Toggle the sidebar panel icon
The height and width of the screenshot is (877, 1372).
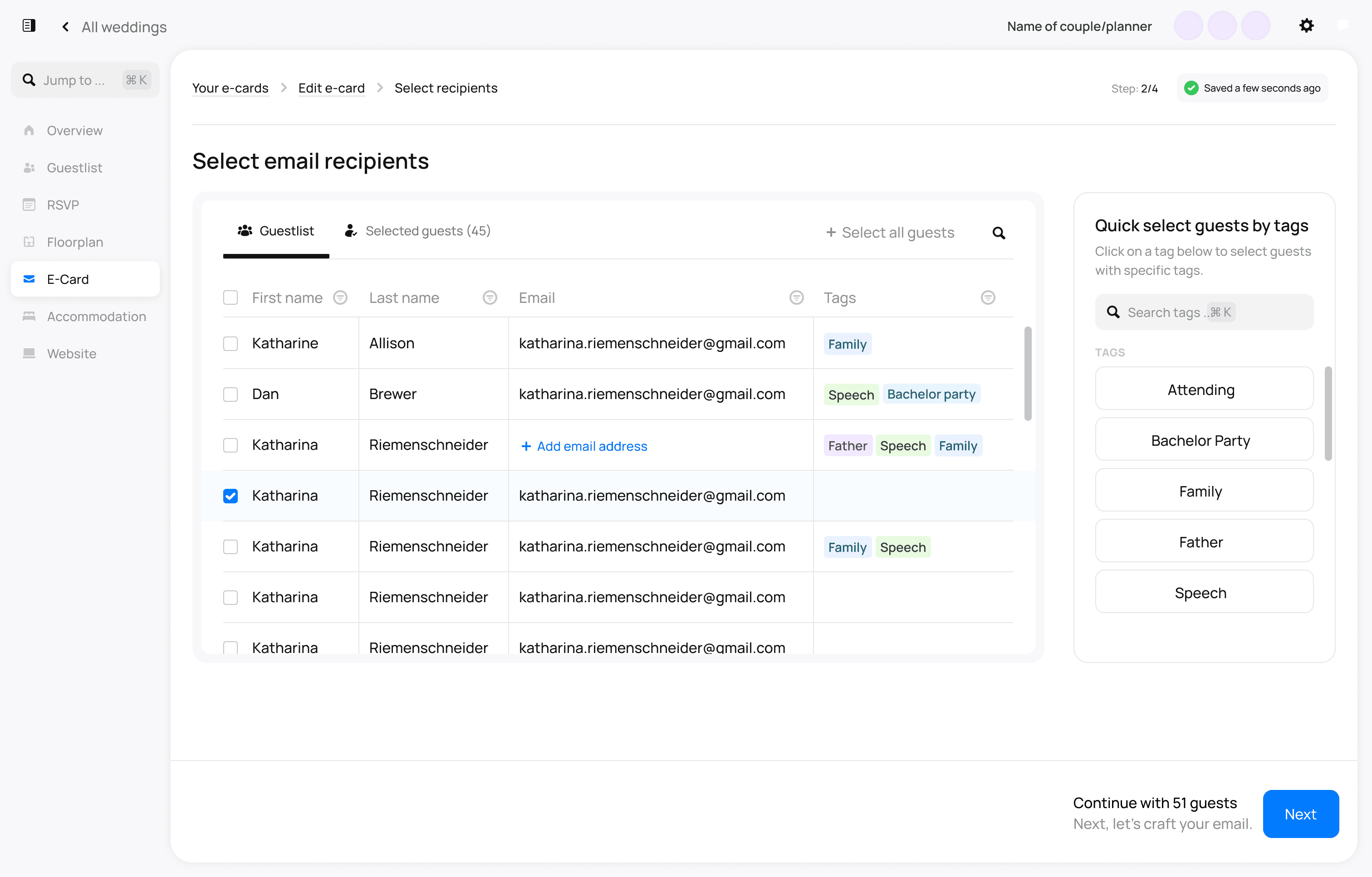pos(29,26)
